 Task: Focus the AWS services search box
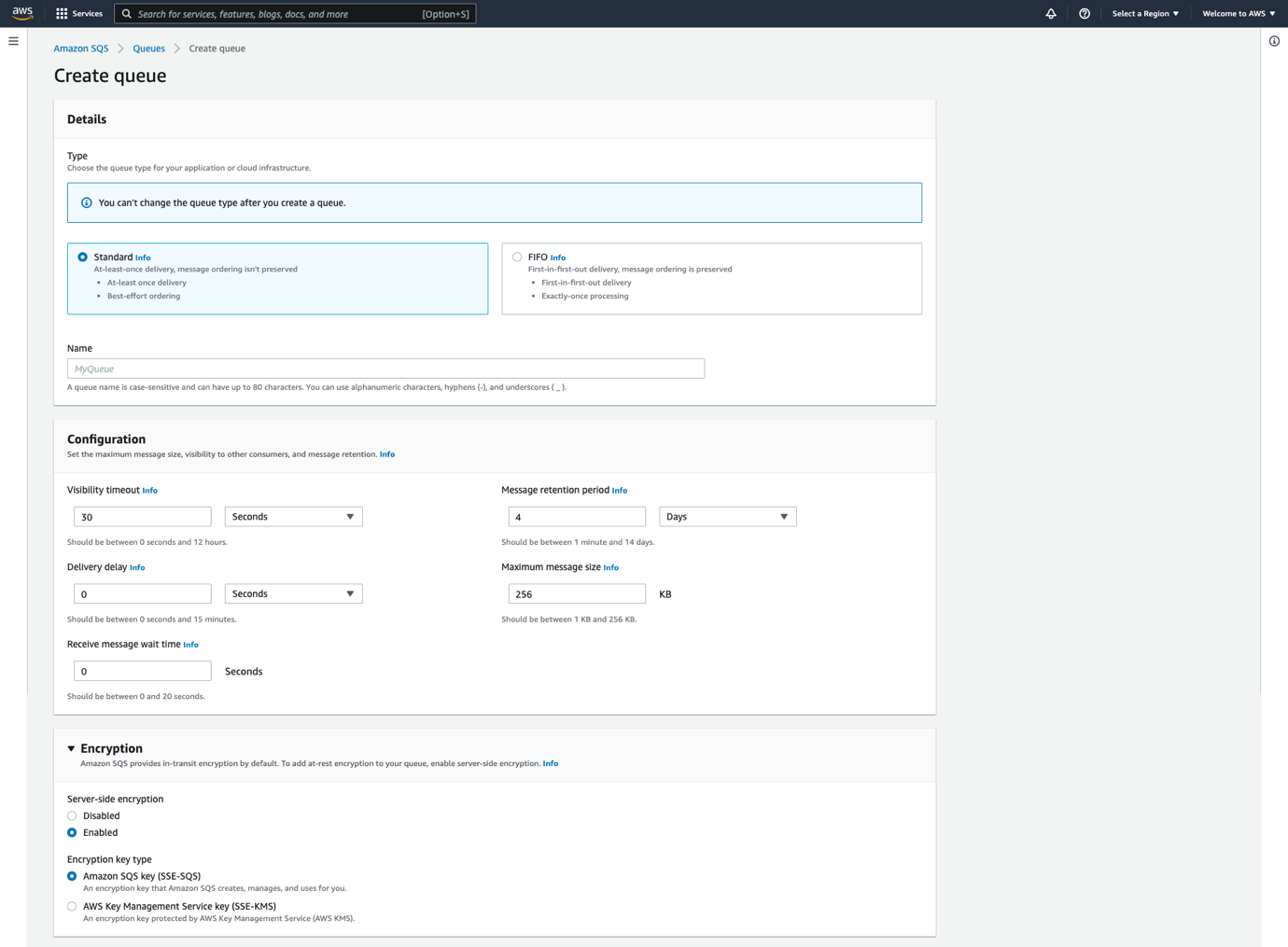pyautogui.click(x=295, y=14)
